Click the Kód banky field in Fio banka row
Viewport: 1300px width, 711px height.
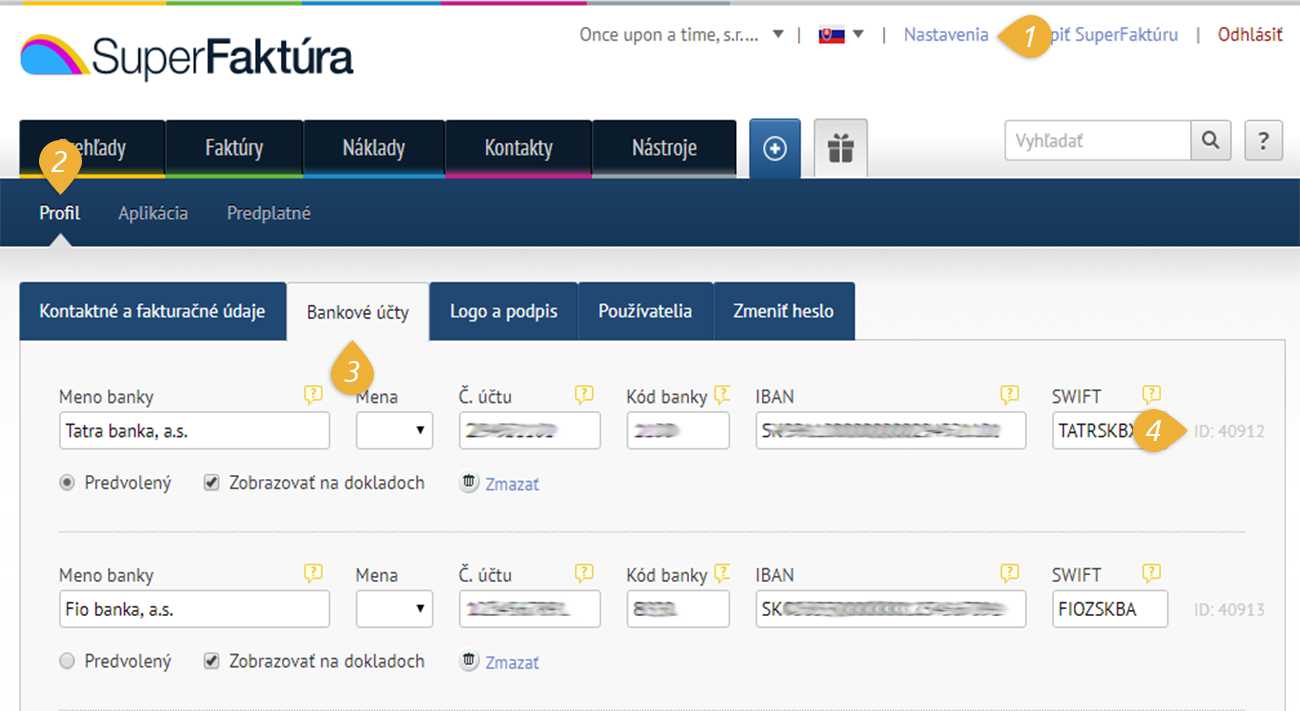click(x=678, y=609)
